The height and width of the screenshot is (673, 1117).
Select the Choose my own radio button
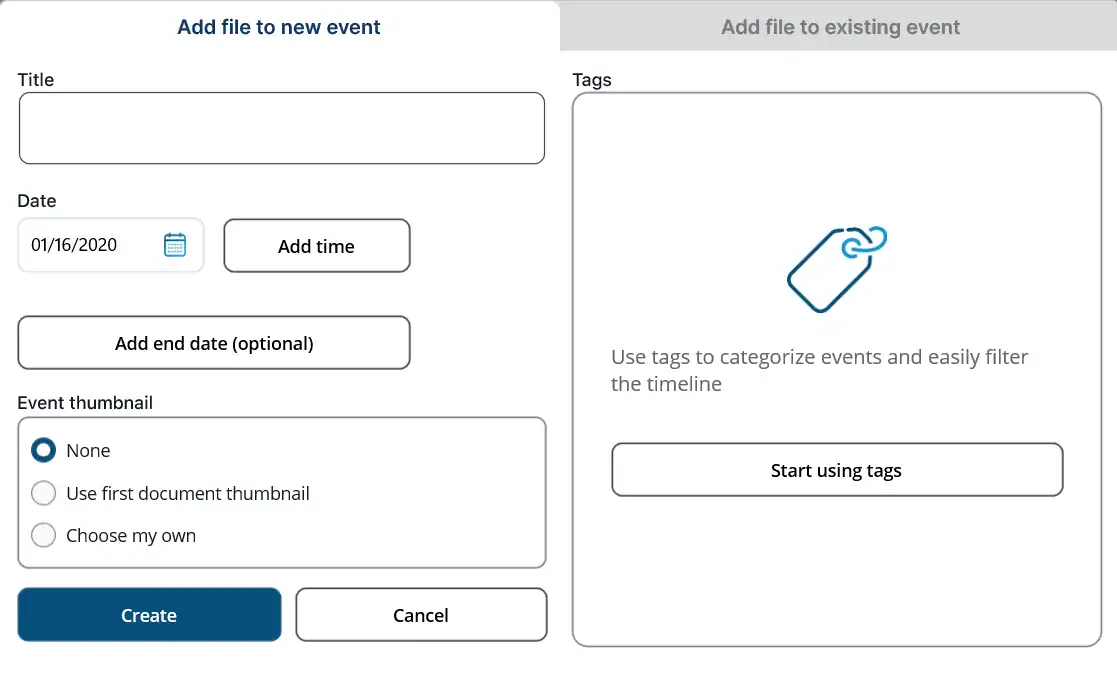[44, 536]
